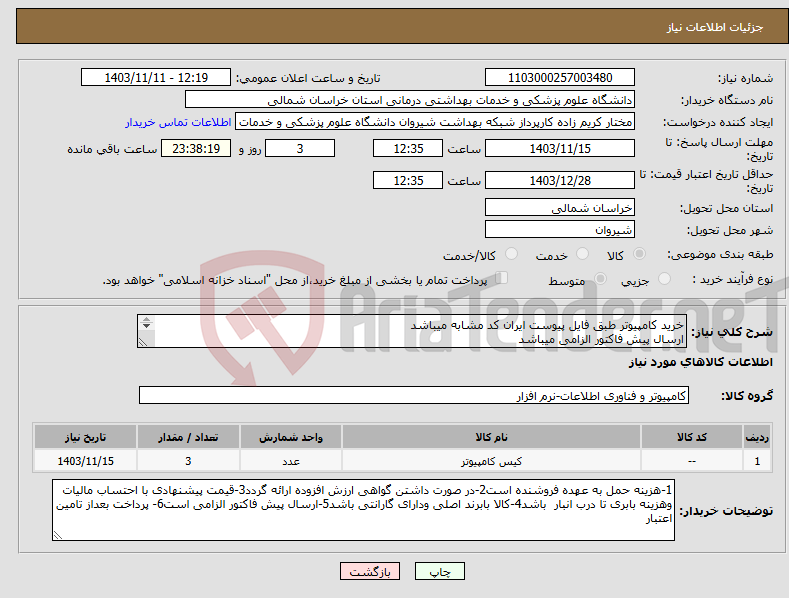Click the بازگشت (back) button
789x598 pixels.
[370, 571]
